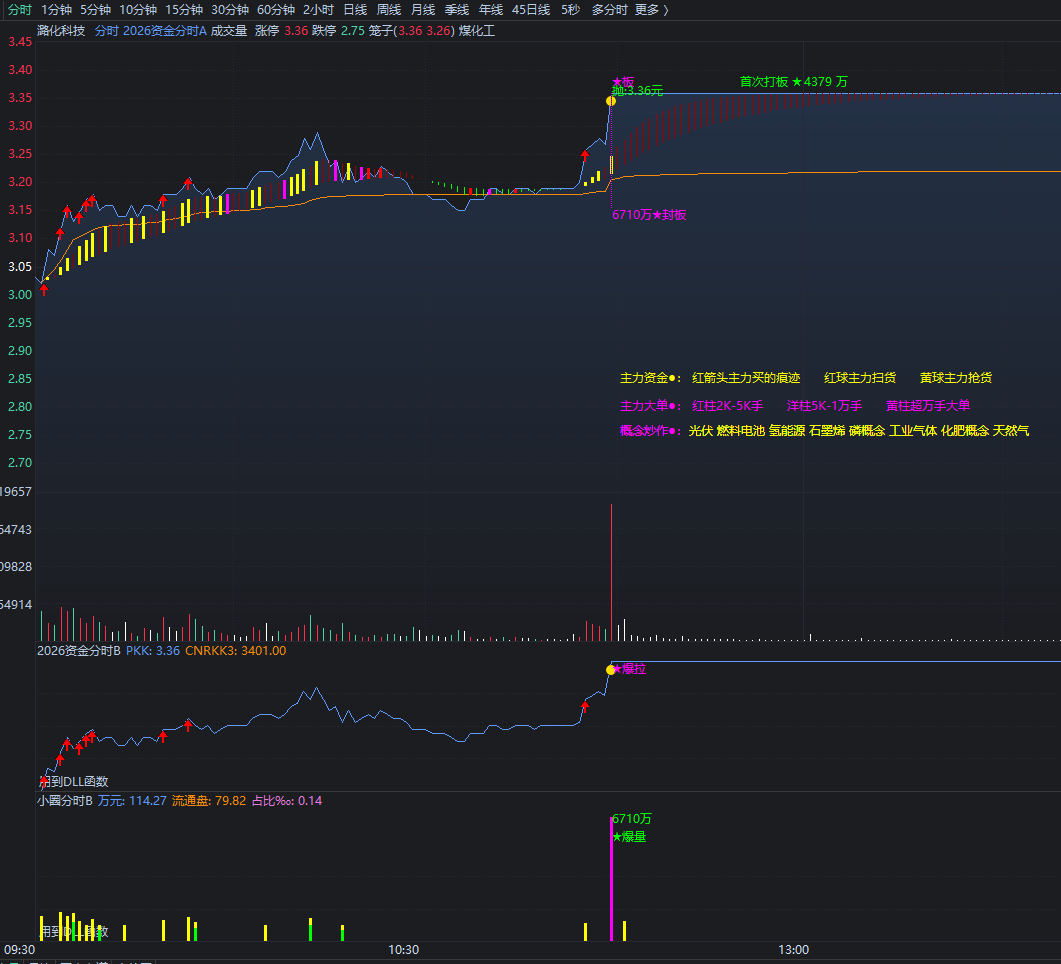The height and width of the screenshot is (964, 1061).
Task: Click the red arrow near 3.00 open
Action: (44, 290)
